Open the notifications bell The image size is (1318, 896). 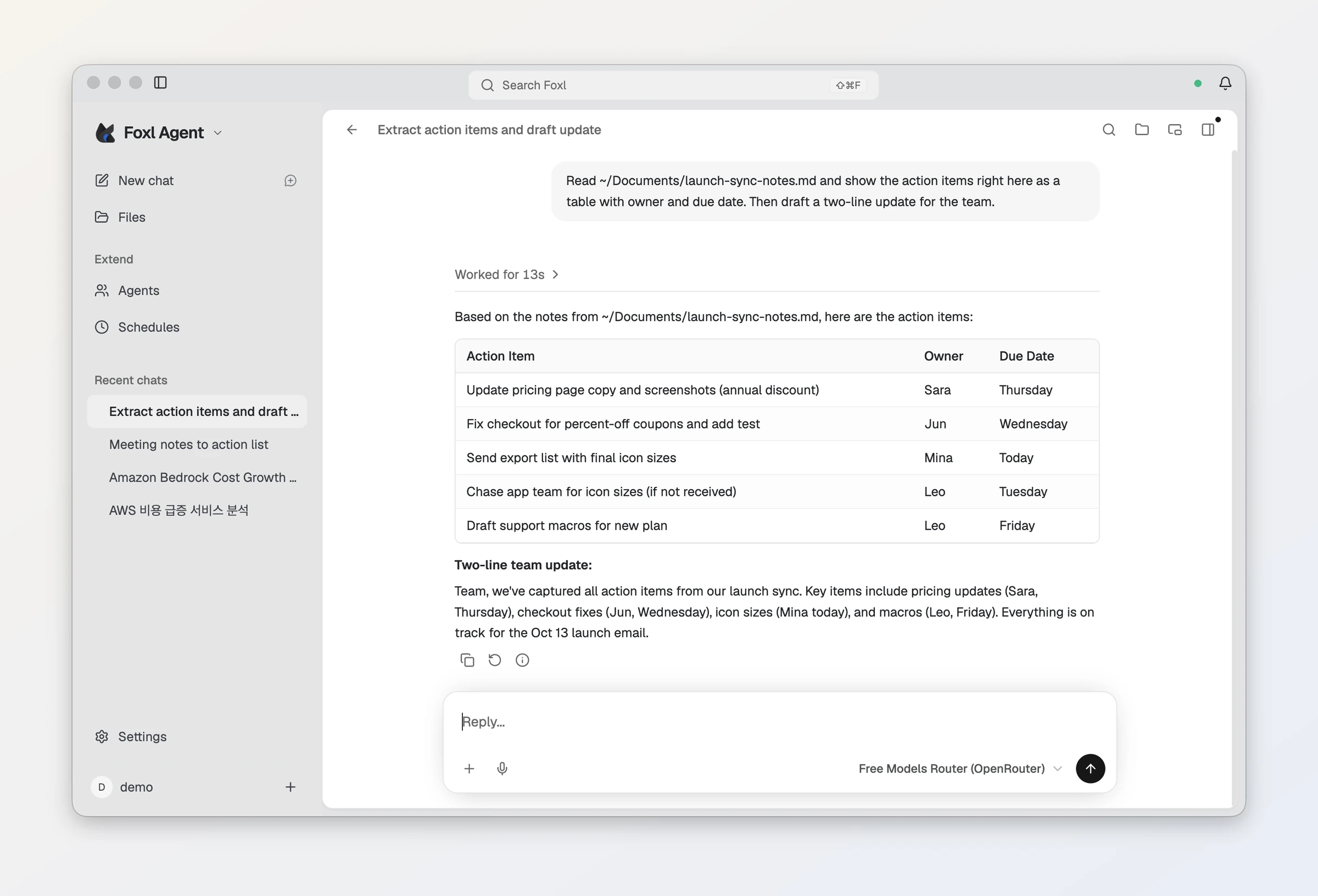click(x=1225, y=83)
